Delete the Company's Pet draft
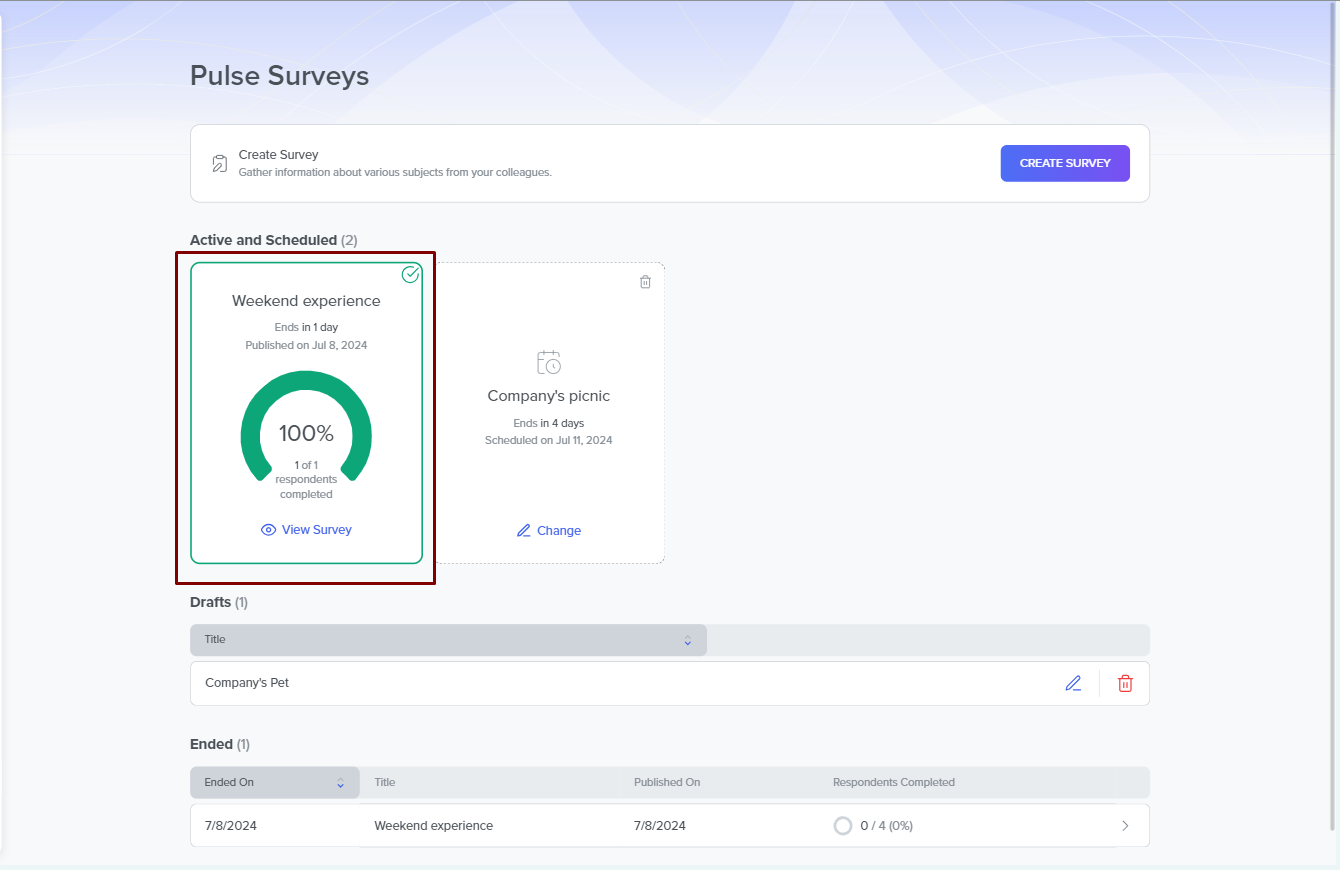Image resolution: width=1340 pixels, height=870 pixels. click(x=1125, y=683)
